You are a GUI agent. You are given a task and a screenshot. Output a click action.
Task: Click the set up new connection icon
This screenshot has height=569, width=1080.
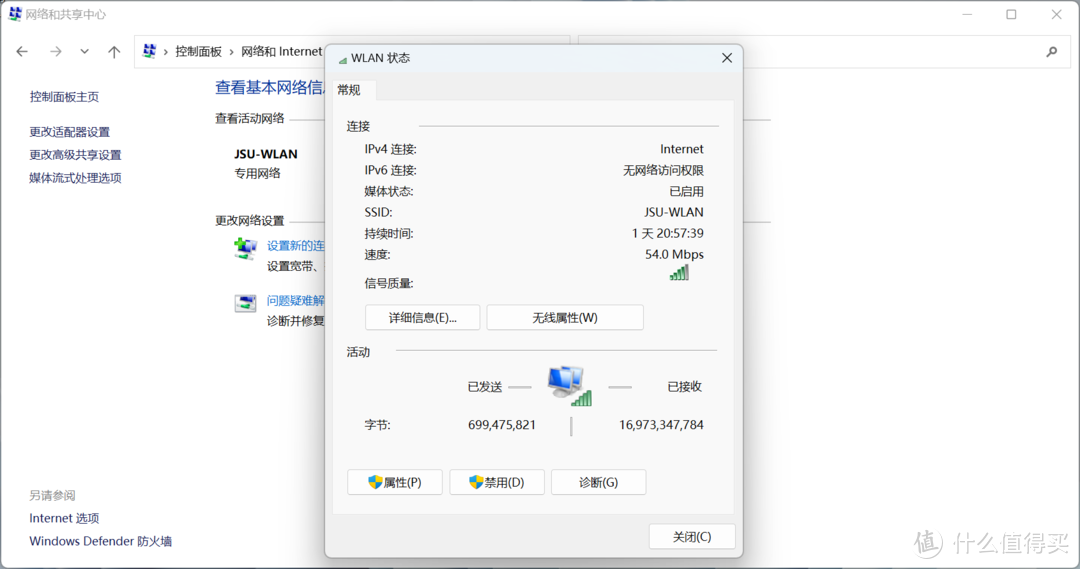click(245, 249)
